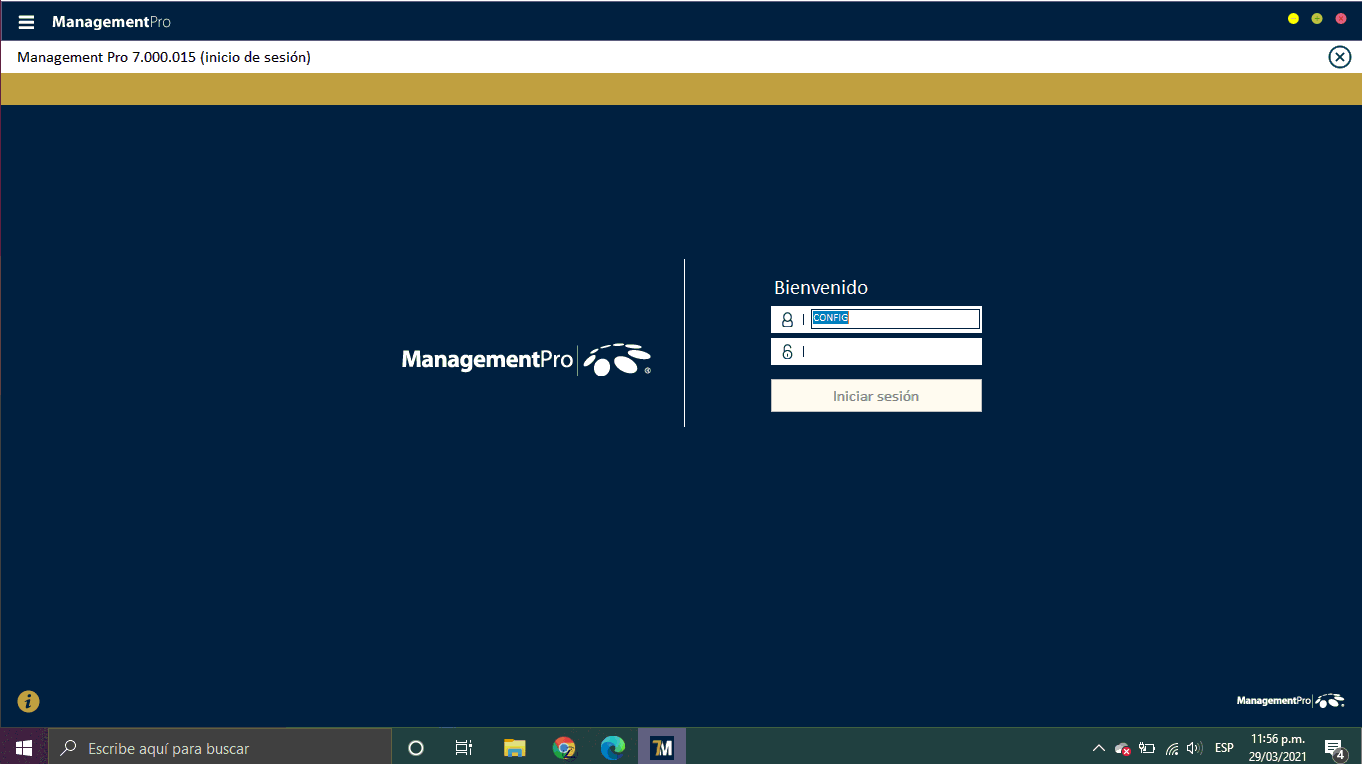Expand hidden system tray icons chevron

(1098, 748)
